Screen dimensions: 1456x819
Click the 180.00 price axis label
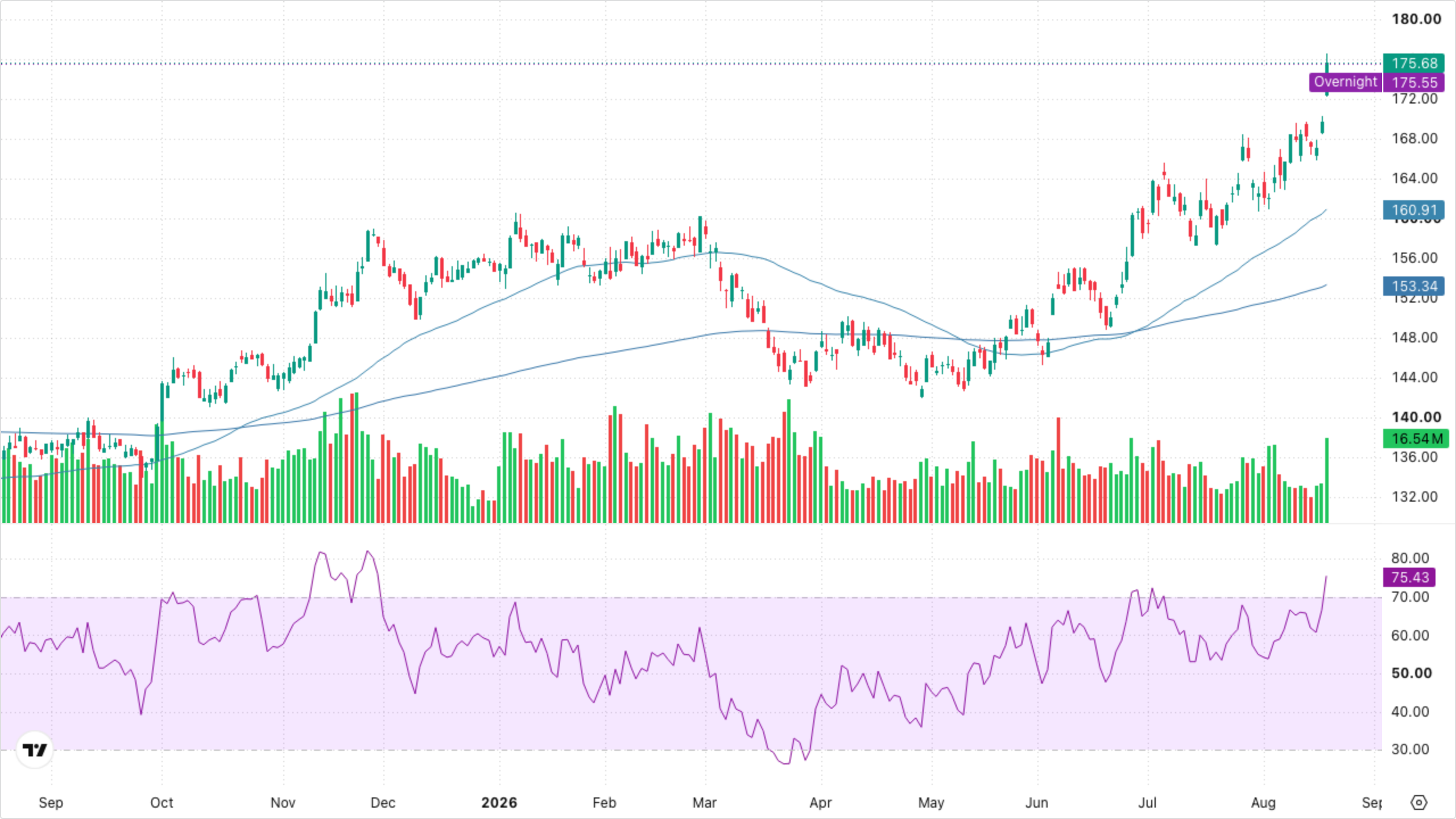point(1416,19)
